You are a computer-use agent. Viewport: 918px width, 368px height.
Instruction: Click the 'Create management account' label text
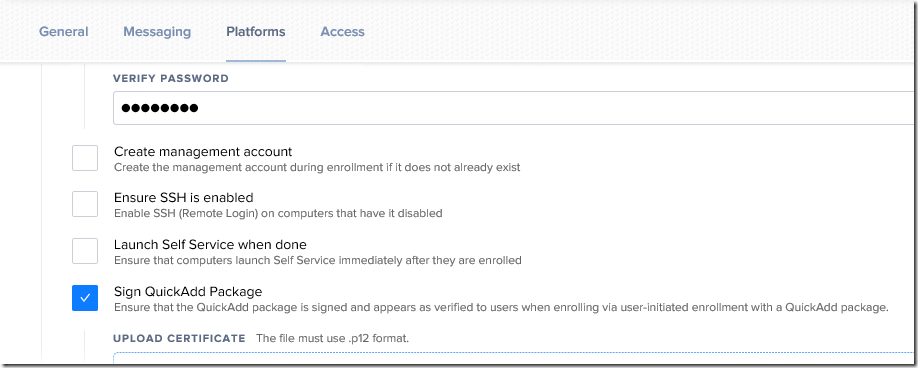[x=203, y=152]
